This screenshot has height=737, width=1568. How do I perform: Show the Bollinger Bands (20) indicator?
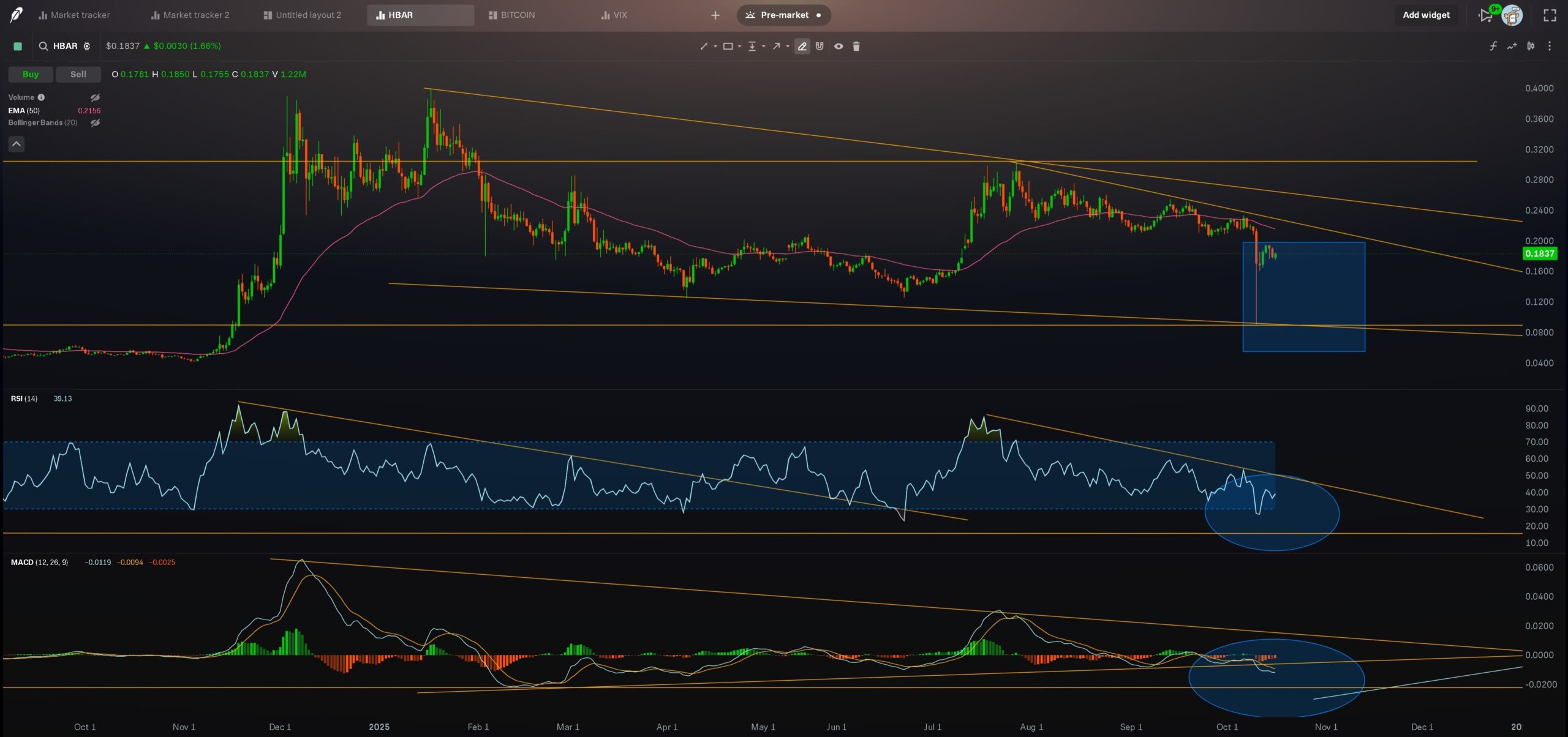(96, 122)
